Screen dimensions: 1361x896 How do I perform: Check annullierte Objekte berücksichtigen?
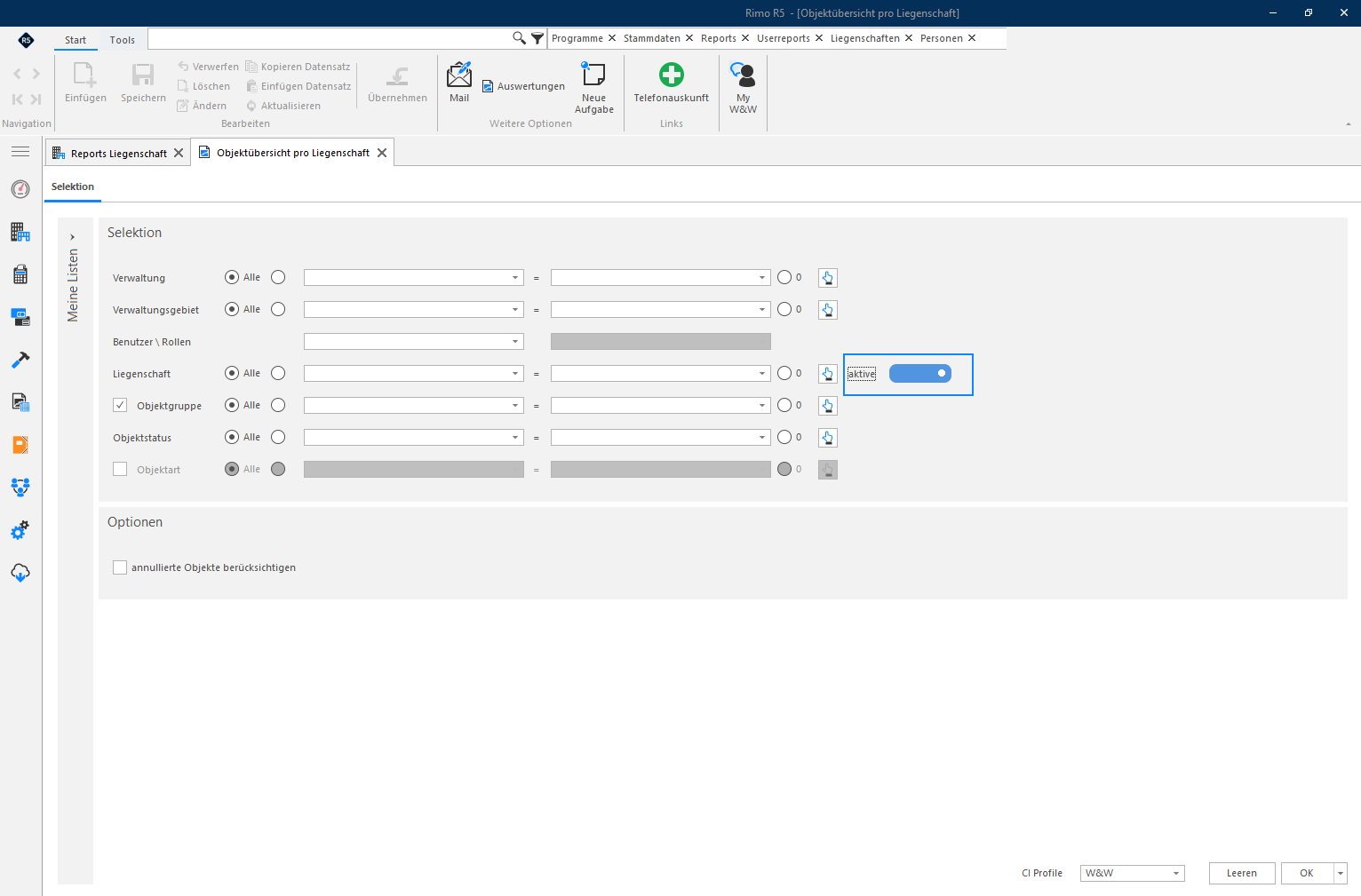(x=120, y=567)
